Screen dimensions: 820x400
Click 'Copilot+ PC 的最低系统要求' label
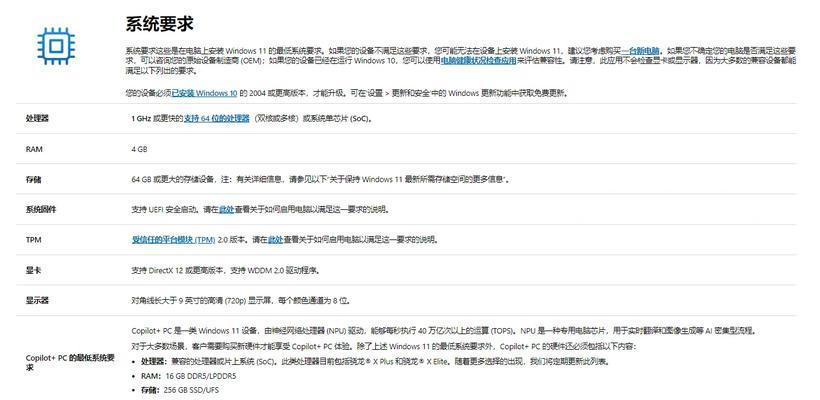coord(70,362)
